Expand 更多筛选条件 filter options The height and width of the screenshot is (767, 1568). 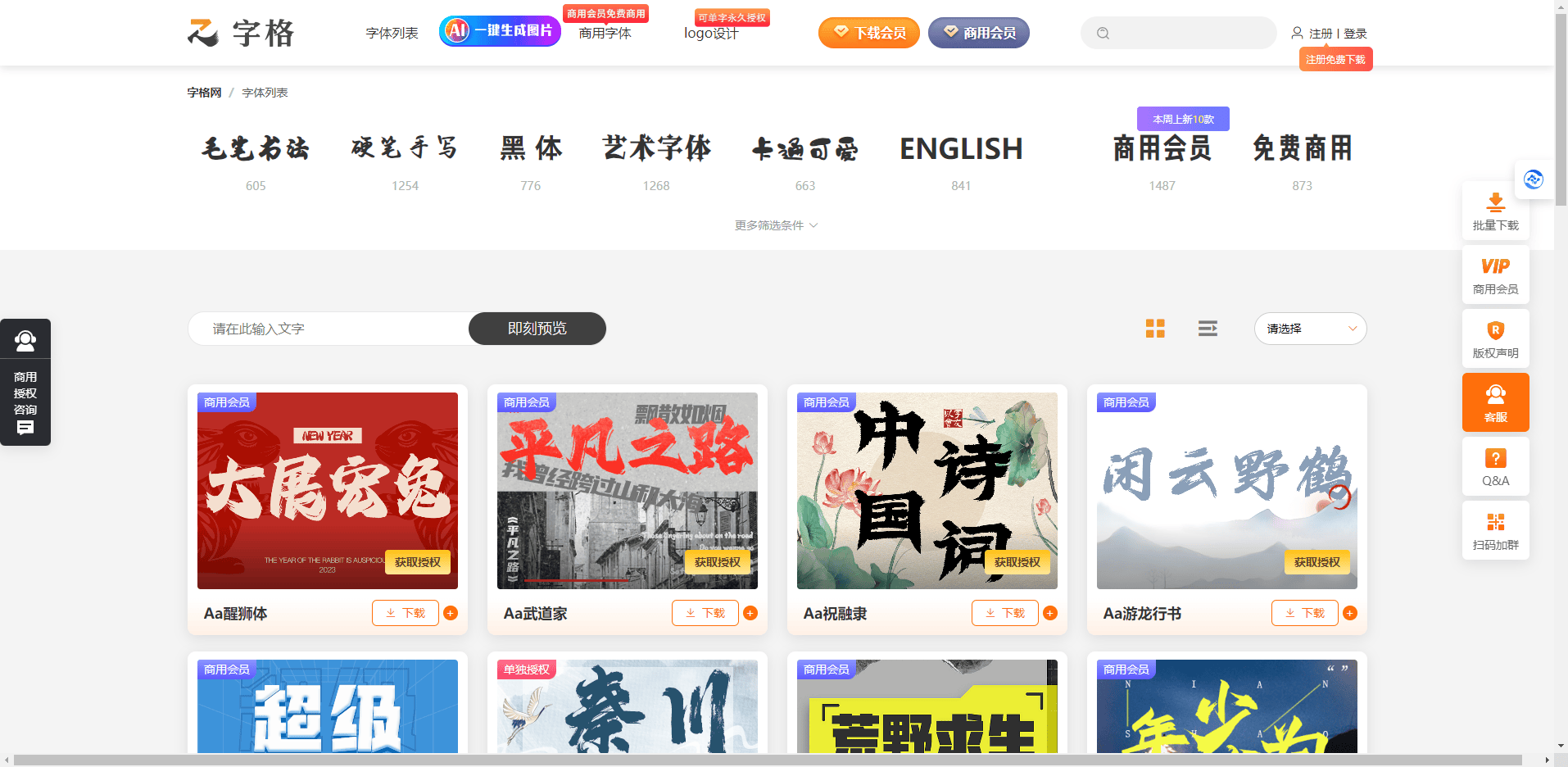pos(775,225)
